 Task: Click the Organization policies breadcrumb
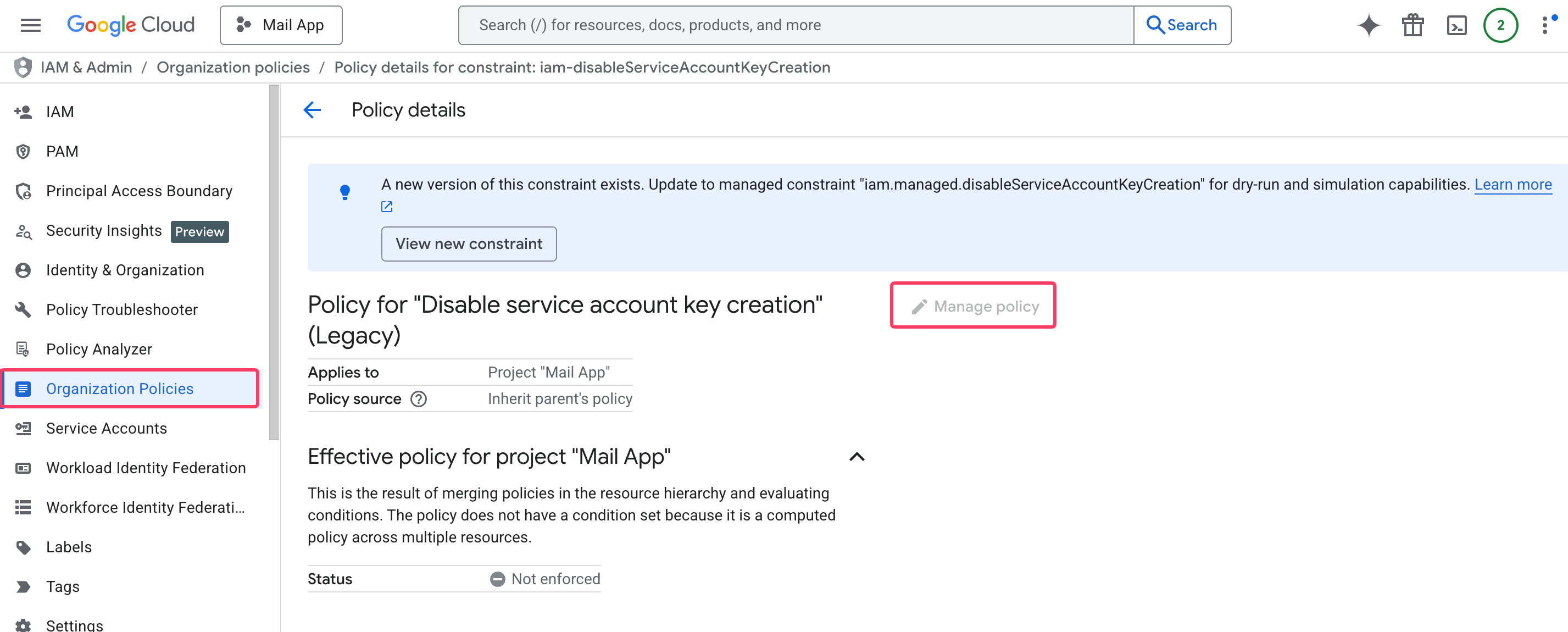pos(233,68)
